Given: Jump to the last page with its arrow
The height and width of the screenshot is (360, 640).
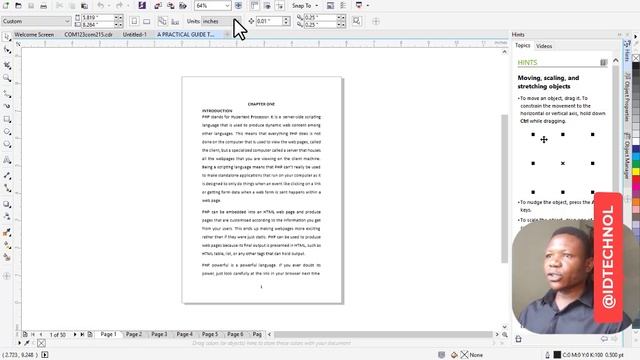Looking at the screenshot, I should pos(82,334).
